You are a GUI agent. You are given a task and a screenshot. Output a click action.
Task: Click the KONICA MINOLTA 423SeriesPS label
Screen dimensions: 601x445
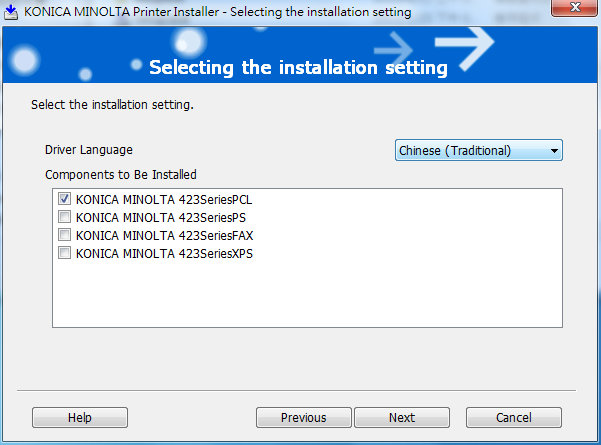[161, 218]
